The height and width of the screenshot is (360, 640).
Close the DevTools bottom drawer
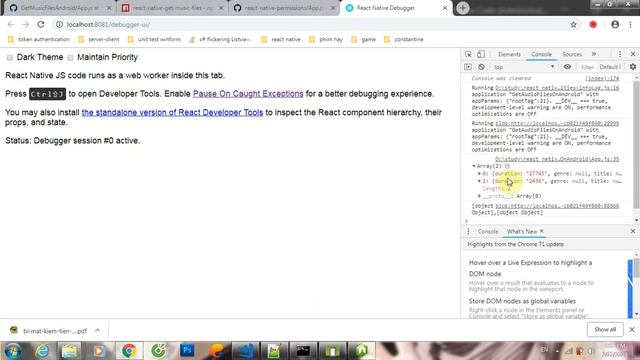tap(633, 231)
